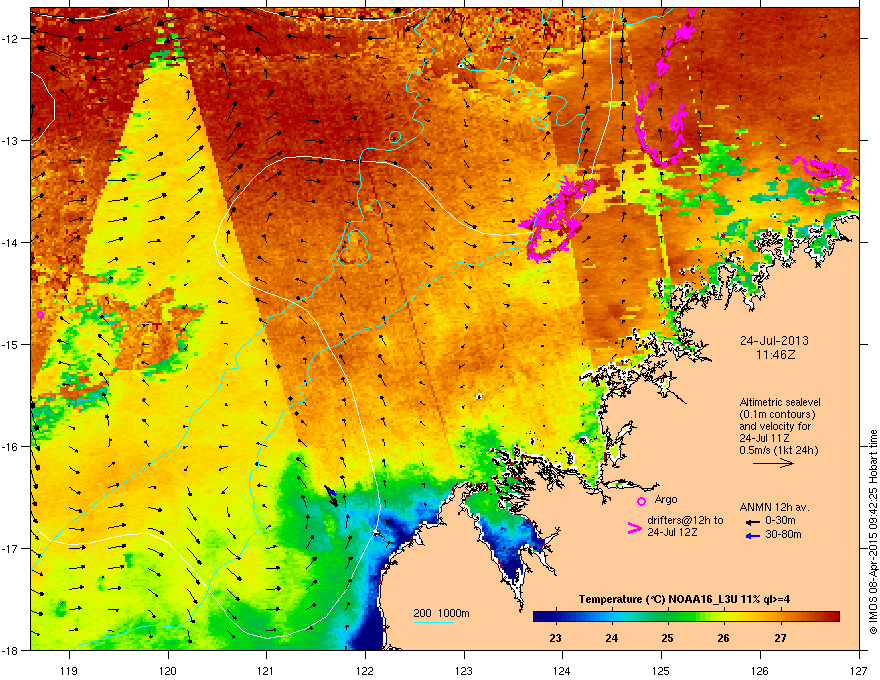Viewport: 880px width, 680px height.
Task: Click the 26 colorbar tick label
Action: (x=723, y=638)
